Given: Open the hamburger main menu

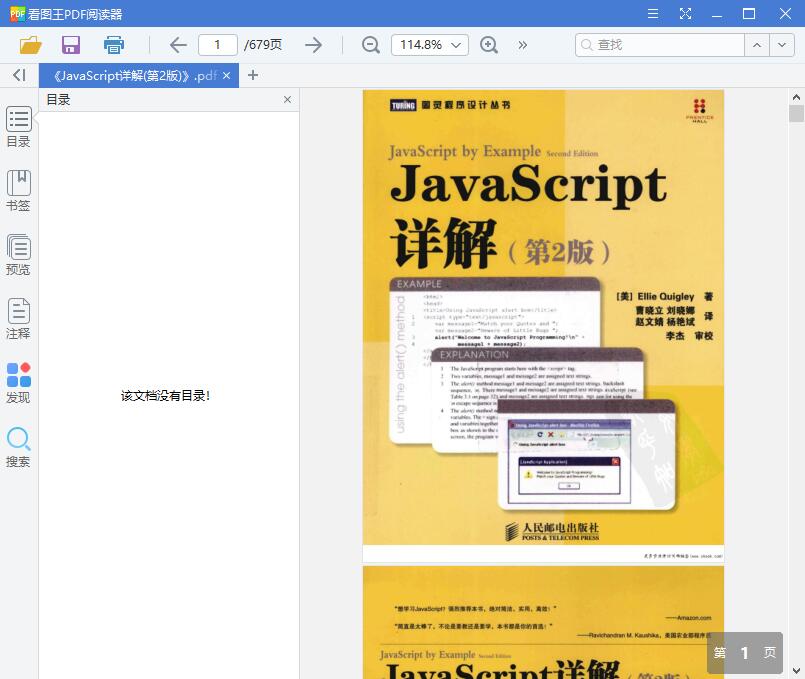Looking at the screenshot, I should pos(653,14).
